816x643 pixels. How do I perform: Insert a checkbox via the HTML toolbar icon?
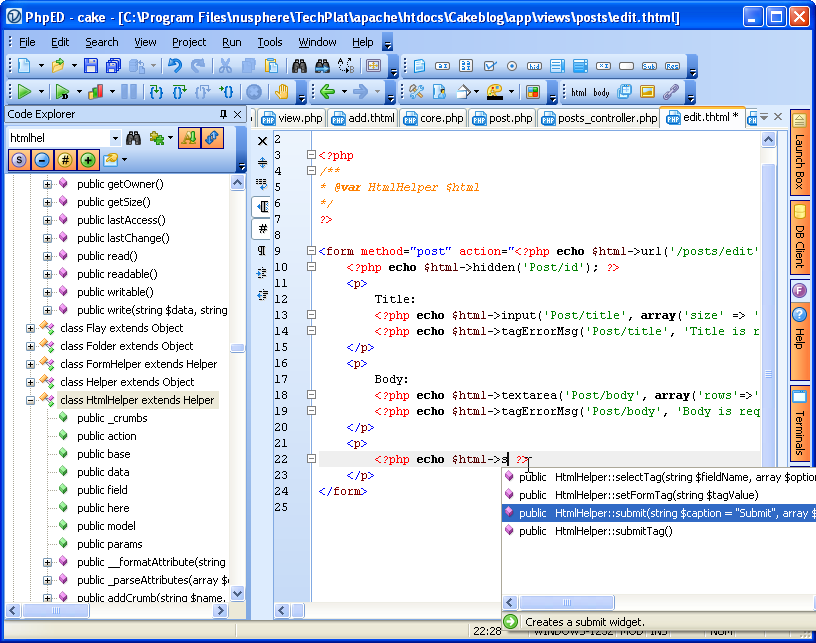point(489,66)
